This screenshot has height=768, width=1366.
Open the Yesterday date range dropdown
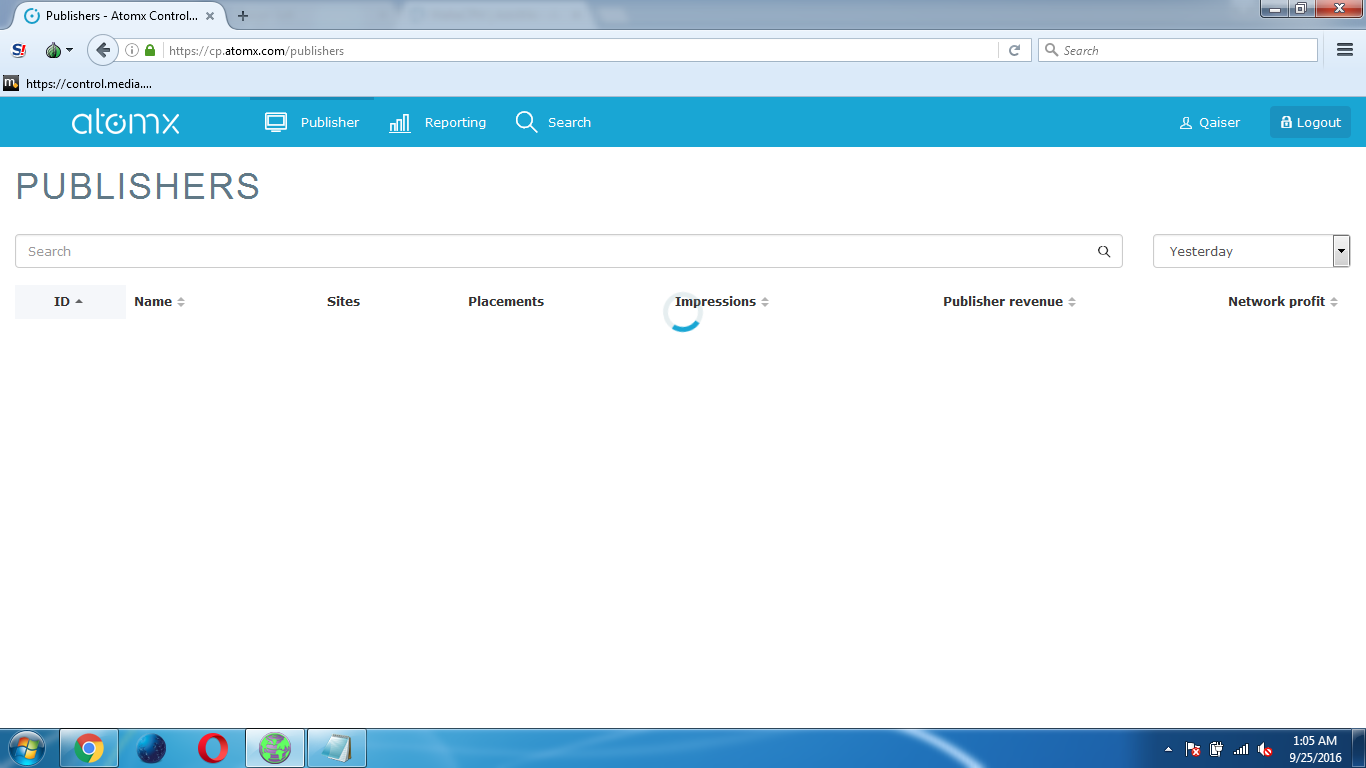point(1251,251)
